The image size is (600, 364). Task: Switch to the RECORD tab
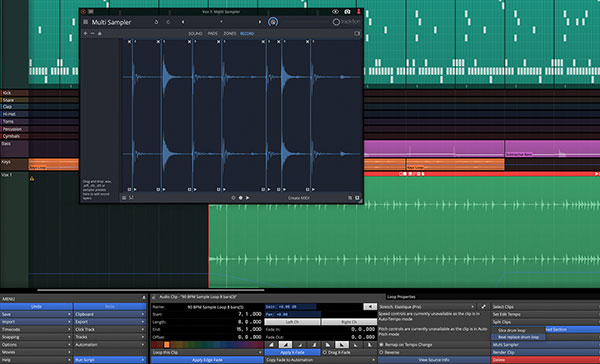tap(247, 34)
